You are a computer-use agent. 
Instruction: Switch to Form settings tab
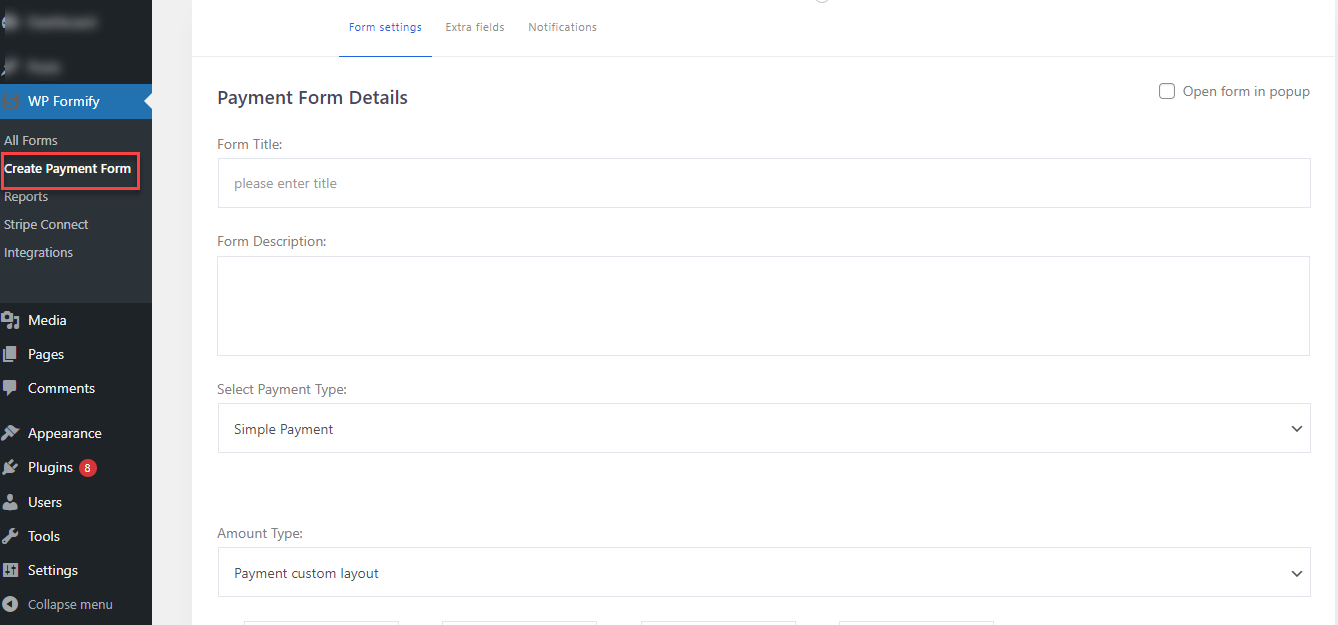pos(385,27)
